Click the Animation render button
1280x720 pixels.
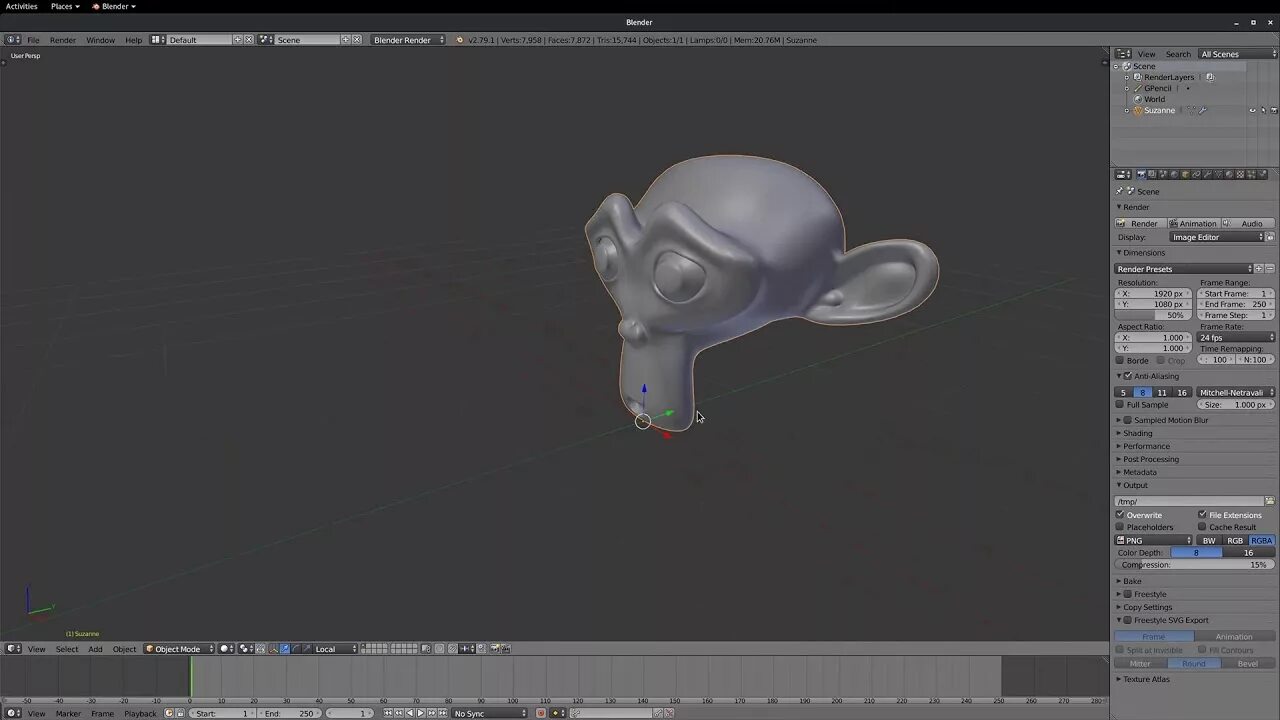click(x=1193, y=223)
